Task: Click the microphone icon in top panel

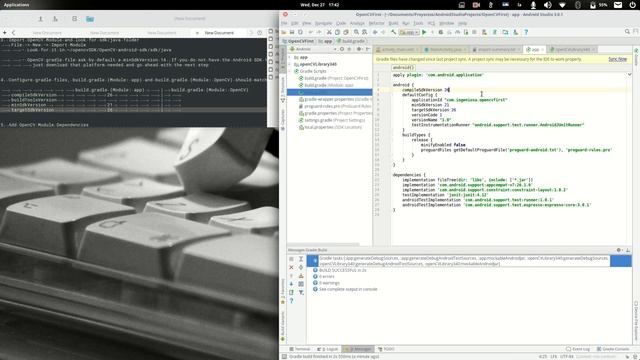Action: [x=533, y=5]
